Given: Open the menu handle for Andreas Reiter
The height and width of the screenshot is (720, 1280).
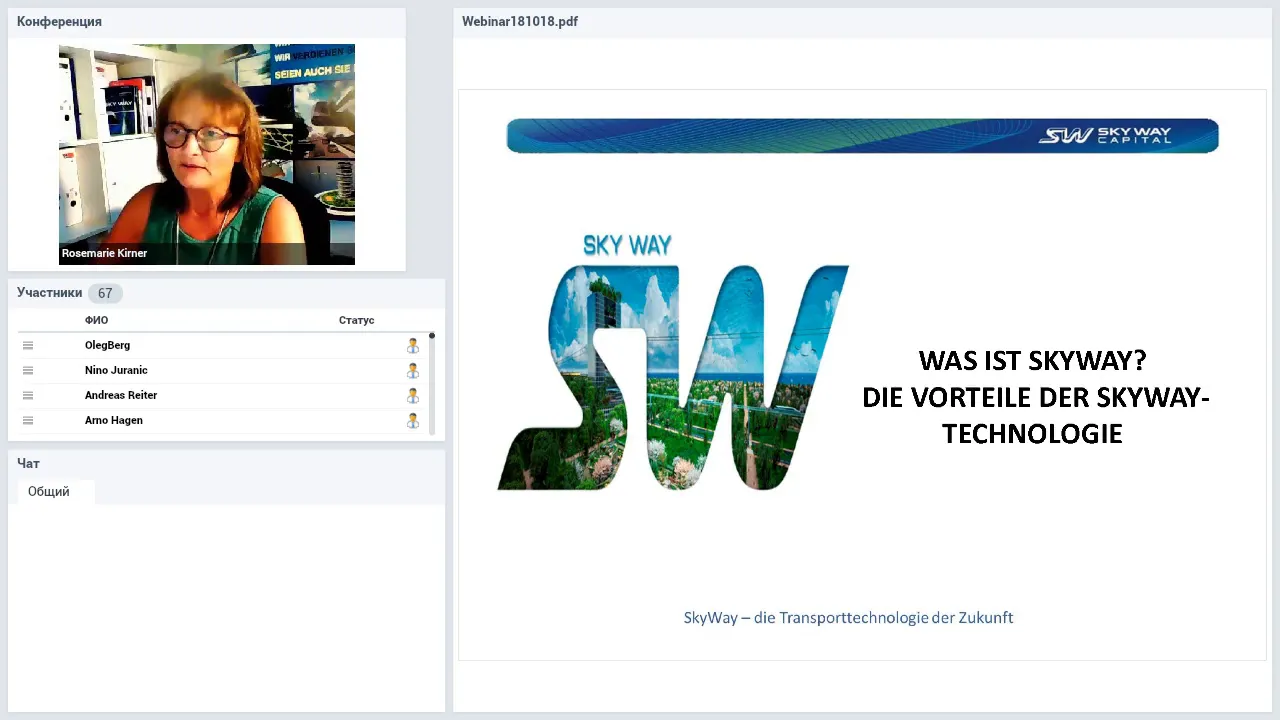Looking at the screenshot, I should tap(28, 396).
